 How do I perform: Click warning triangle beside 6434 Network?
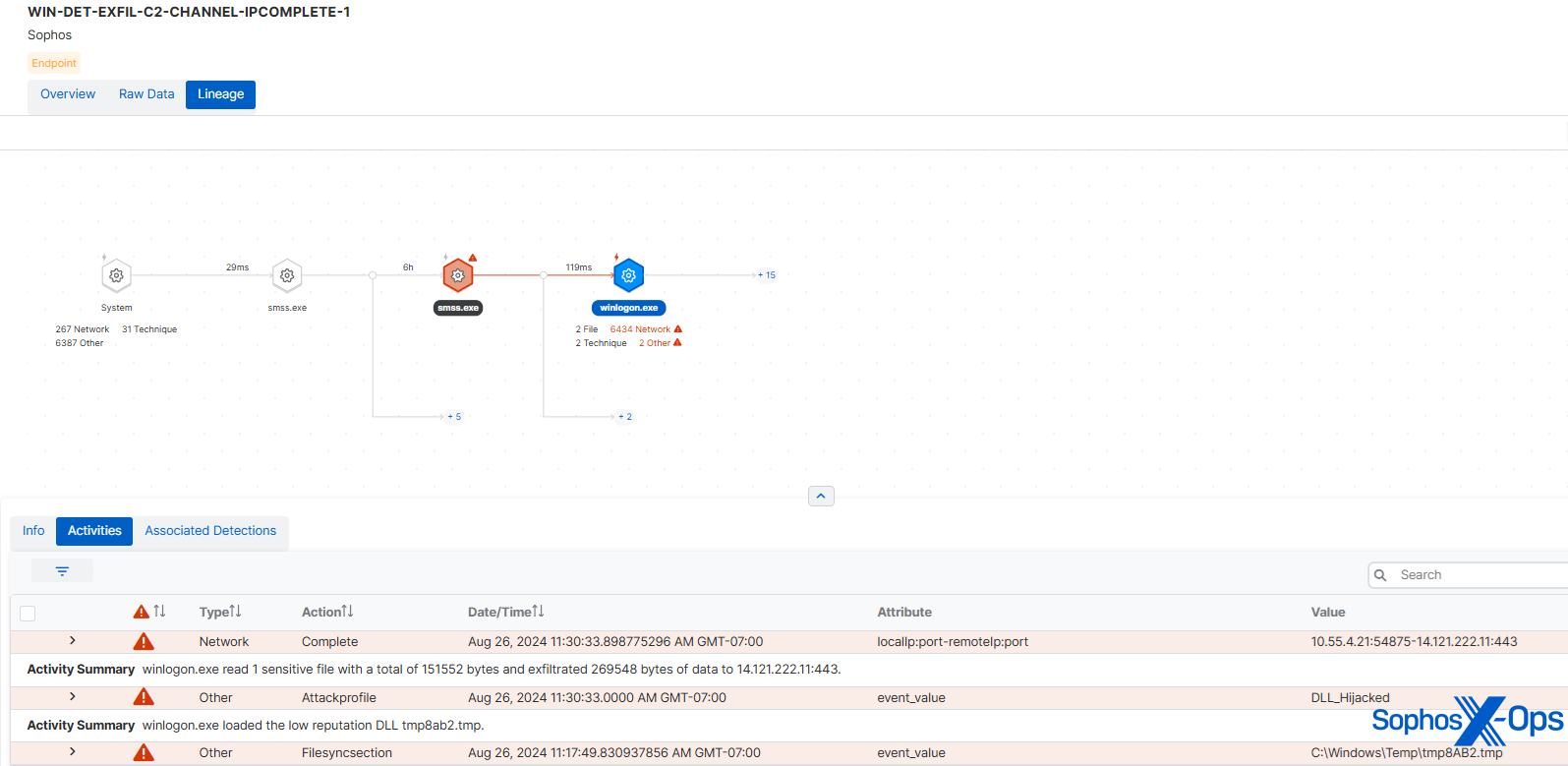click(678, 329)
